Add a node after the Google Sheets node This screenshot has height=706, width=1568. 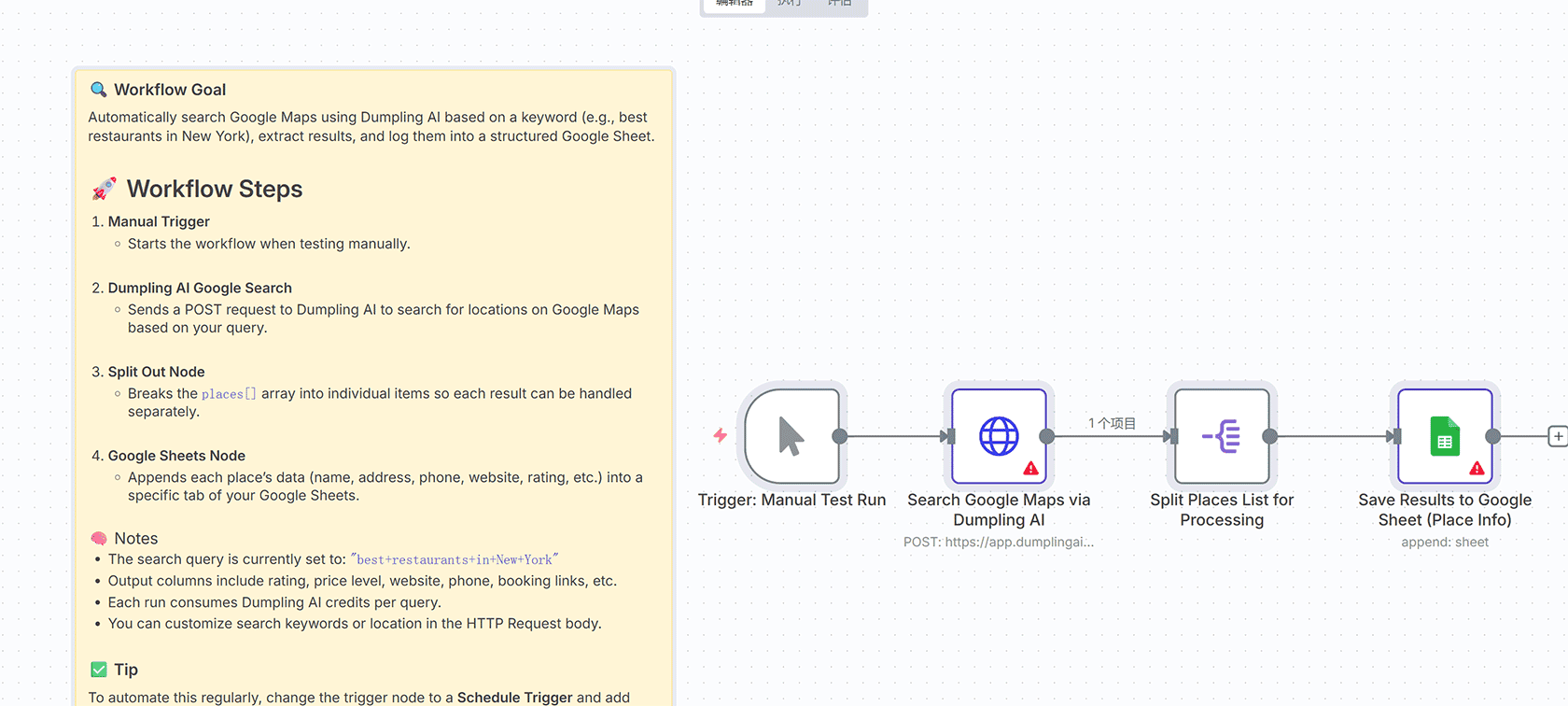click(1558, 436)
